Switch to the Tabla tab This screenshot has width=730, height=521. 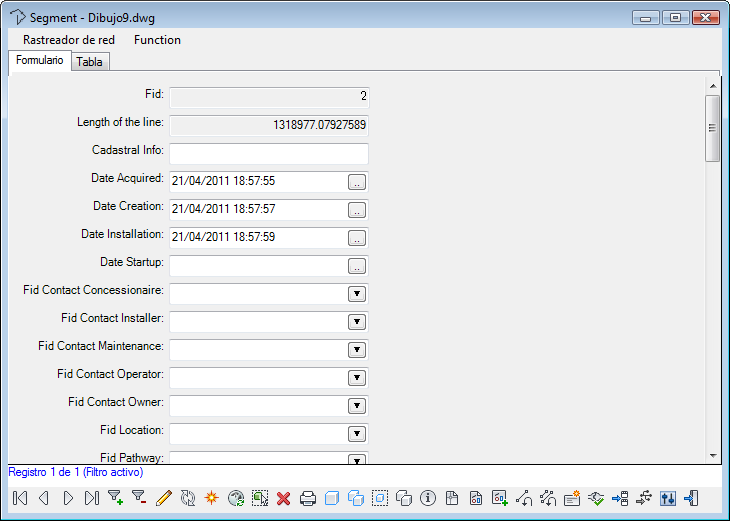tap(89, 61)
